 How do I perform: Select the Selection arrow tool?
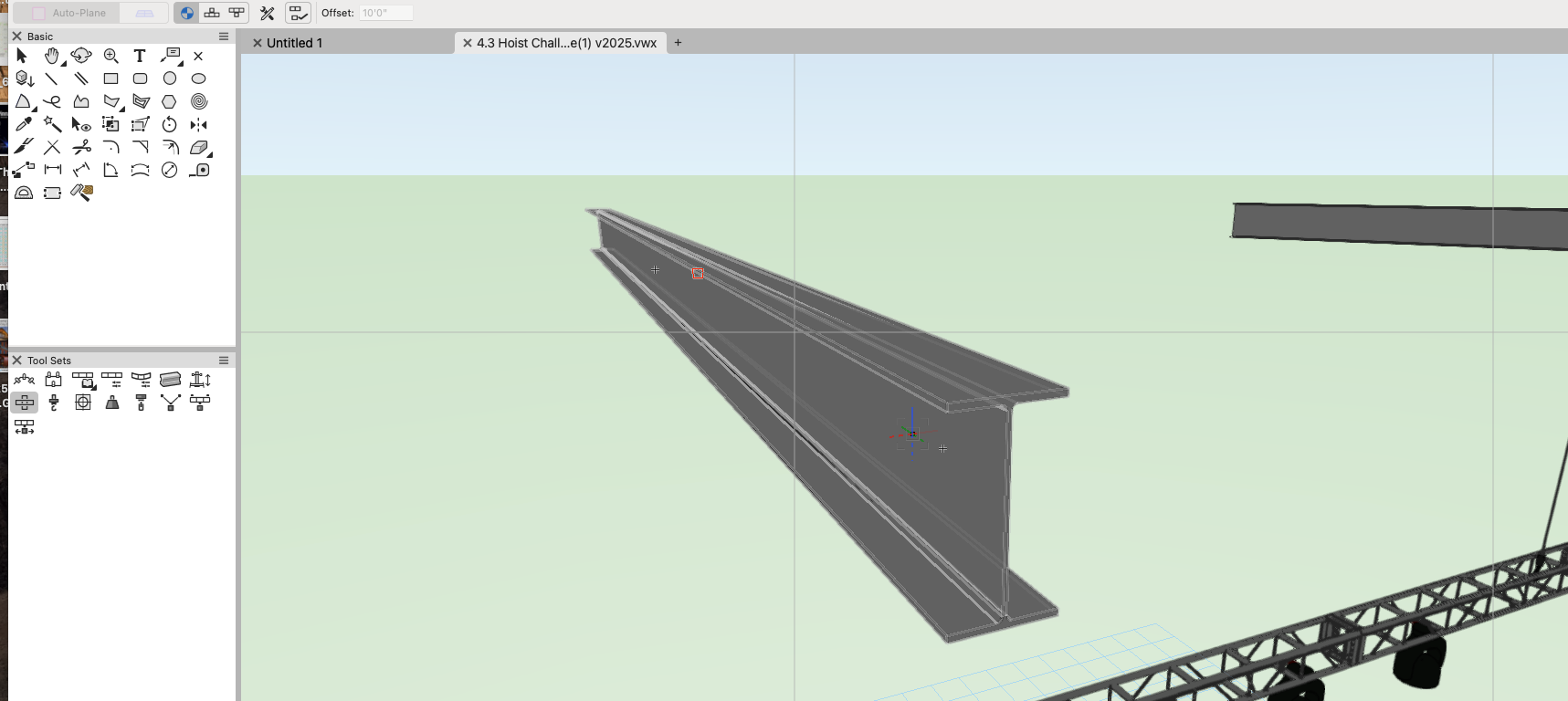pos(22,56)
